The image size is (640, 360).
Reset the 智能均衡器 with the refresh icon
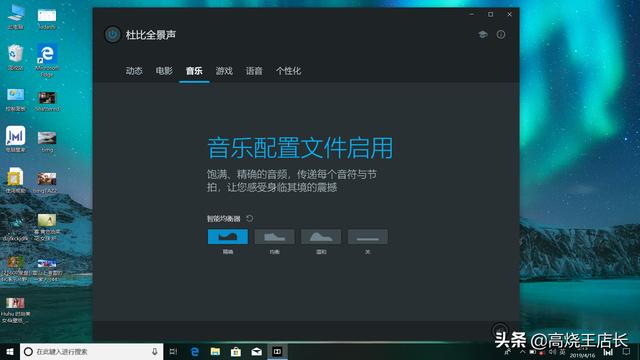249,218
